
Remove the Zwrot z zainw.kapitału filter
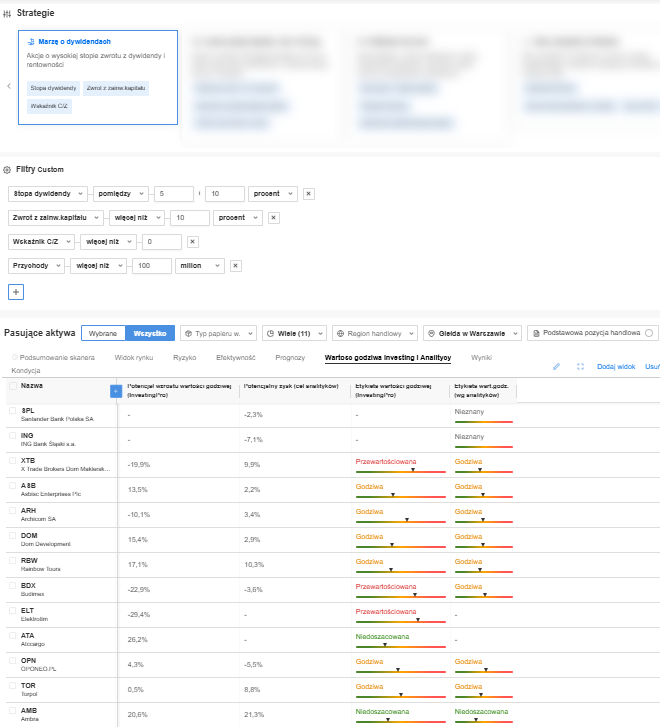click(x=274, y=218)
